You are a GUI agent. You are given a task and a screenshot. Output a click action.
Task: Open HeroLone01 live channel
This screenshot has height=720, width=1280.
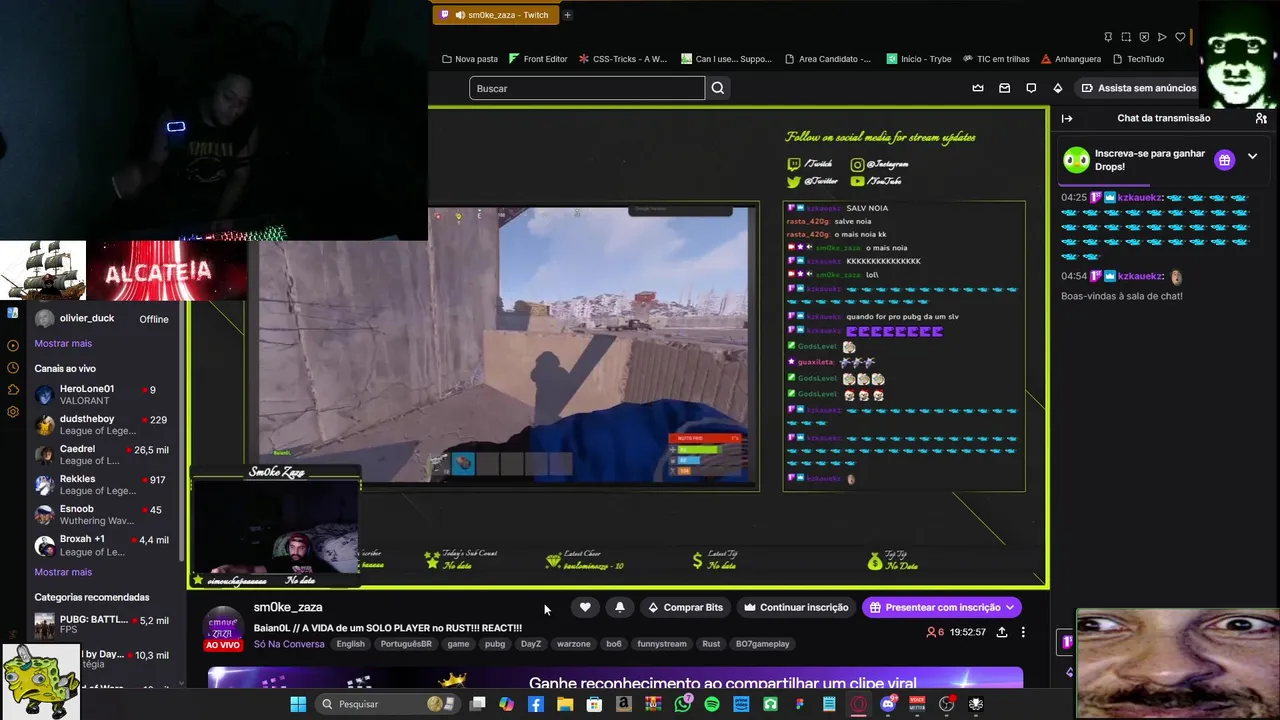103,394
